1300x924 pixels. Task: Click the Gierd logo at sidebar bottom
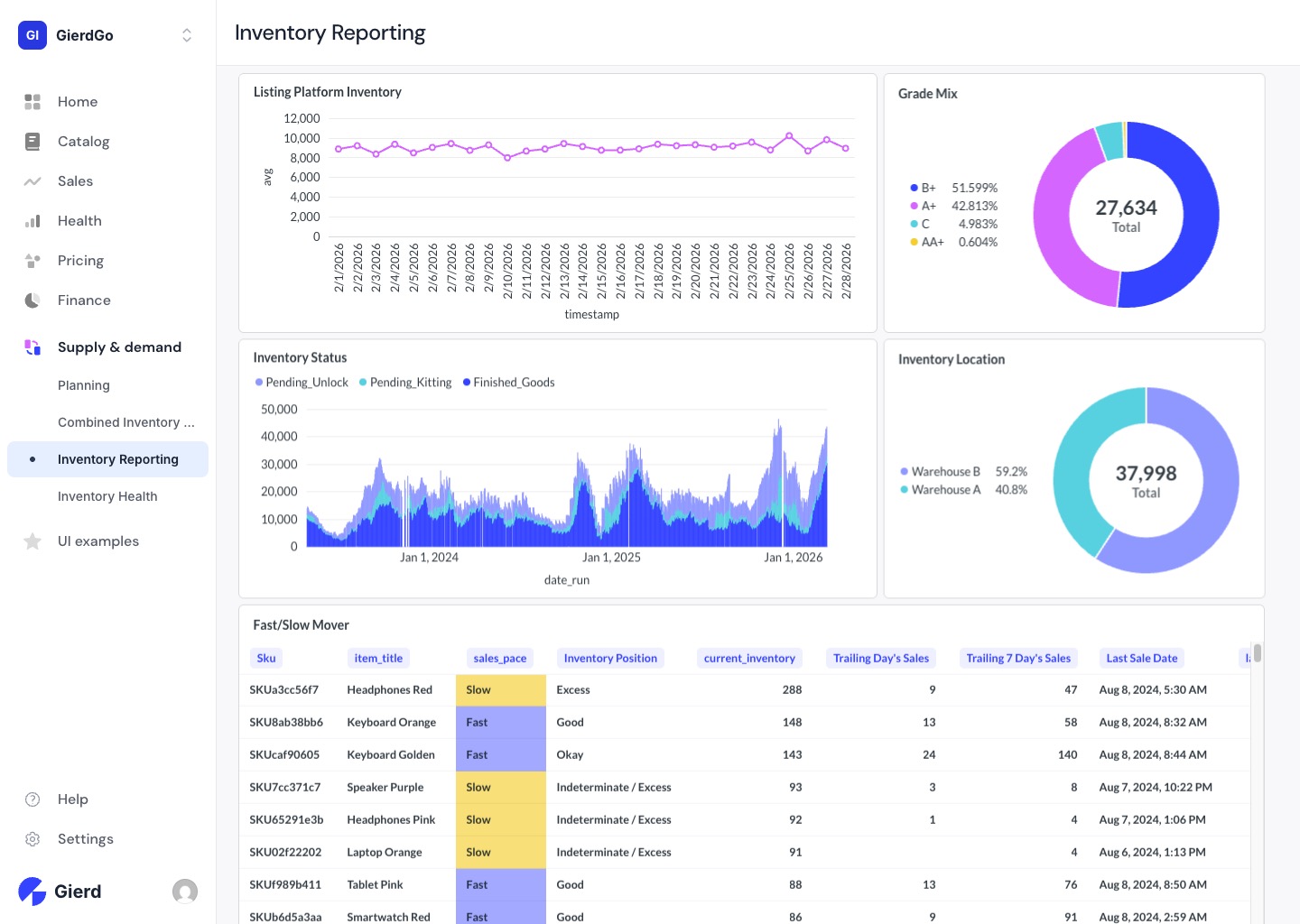pyautogui.click(x=60, y=892)
